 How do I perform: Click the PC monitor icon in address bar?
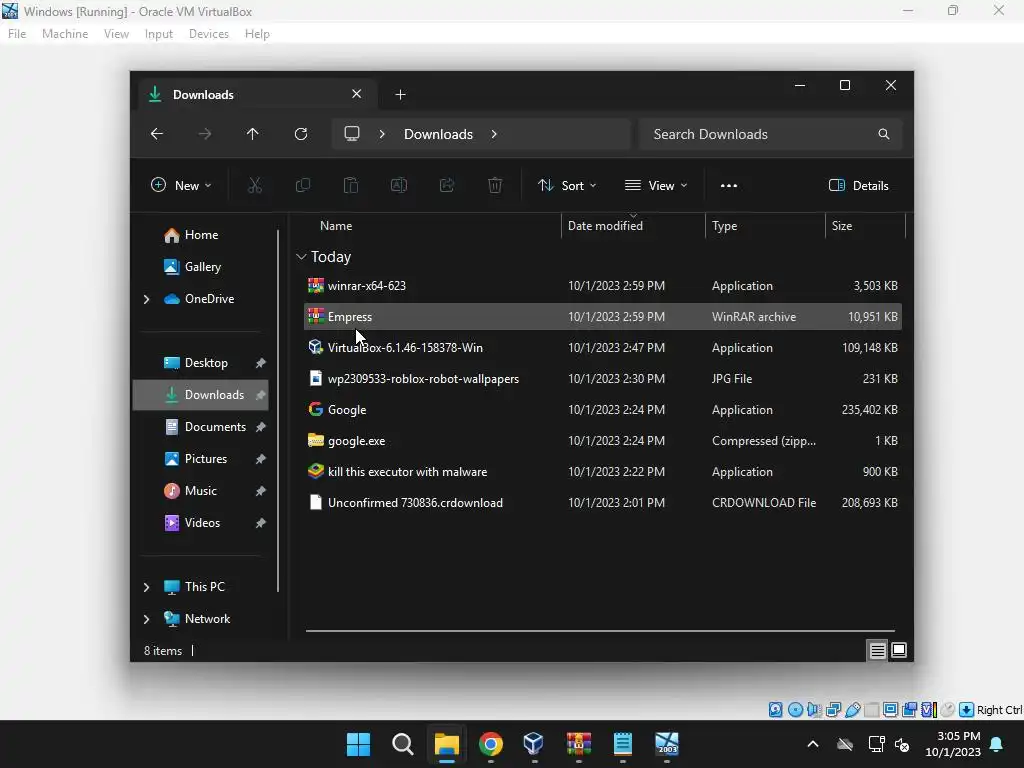tap(352, 133)
